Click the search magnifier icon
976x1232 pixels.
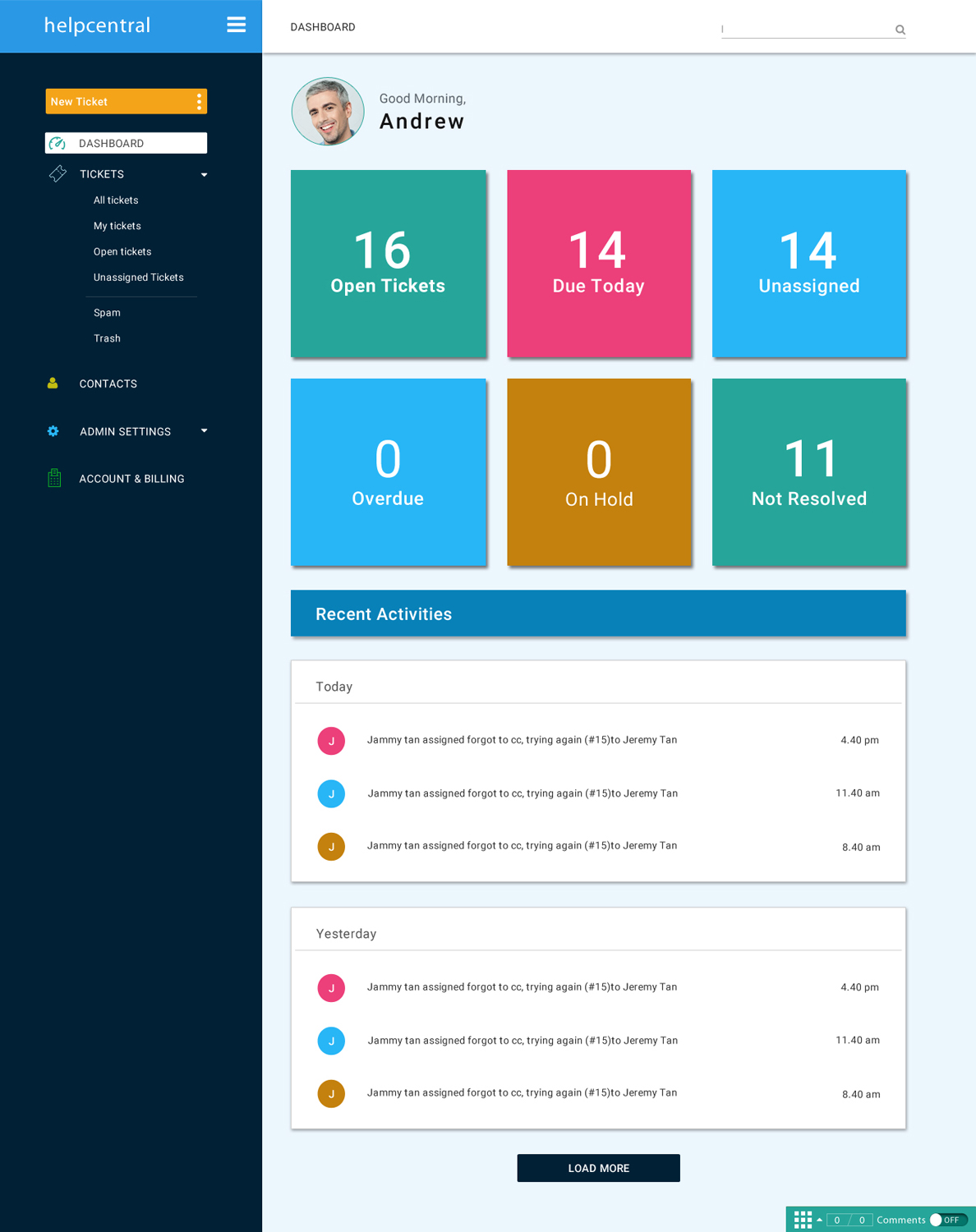[x=900, y=30]
